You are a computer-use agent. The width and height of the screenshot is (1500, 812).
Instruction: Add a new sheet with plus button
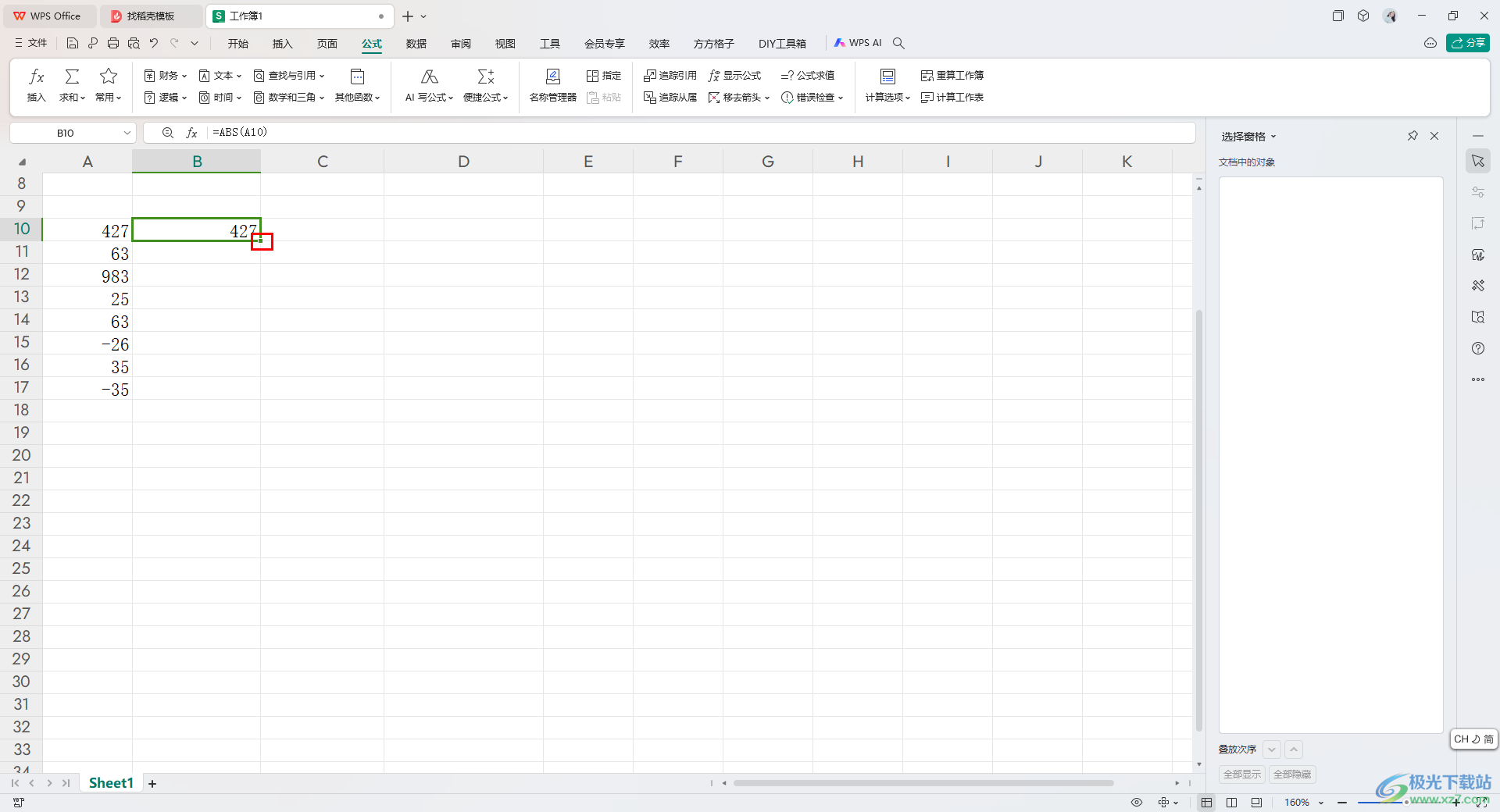tap(152, 784)
